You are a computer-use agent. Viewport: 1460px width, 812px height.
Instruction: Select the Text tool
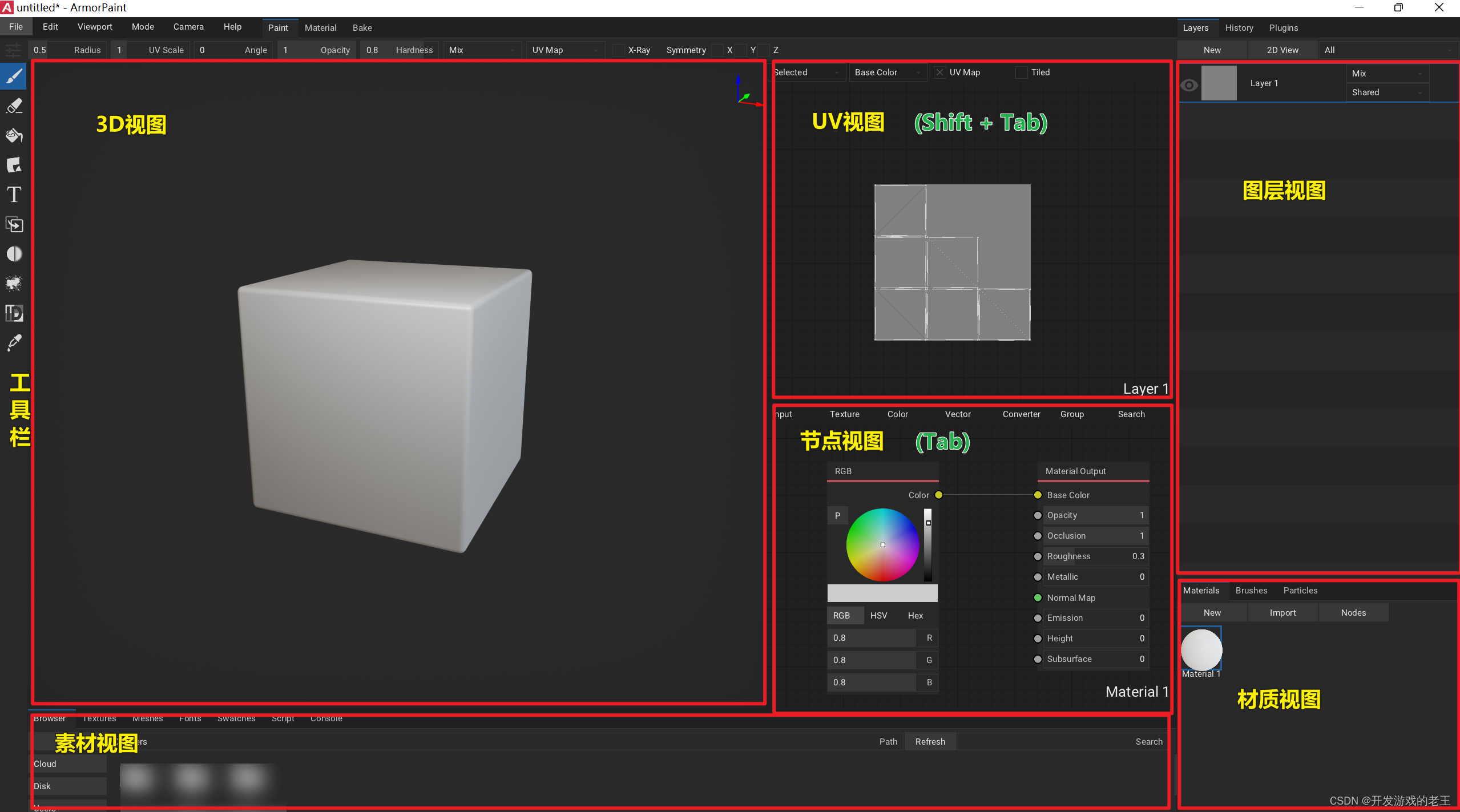[x=14, y=195]
